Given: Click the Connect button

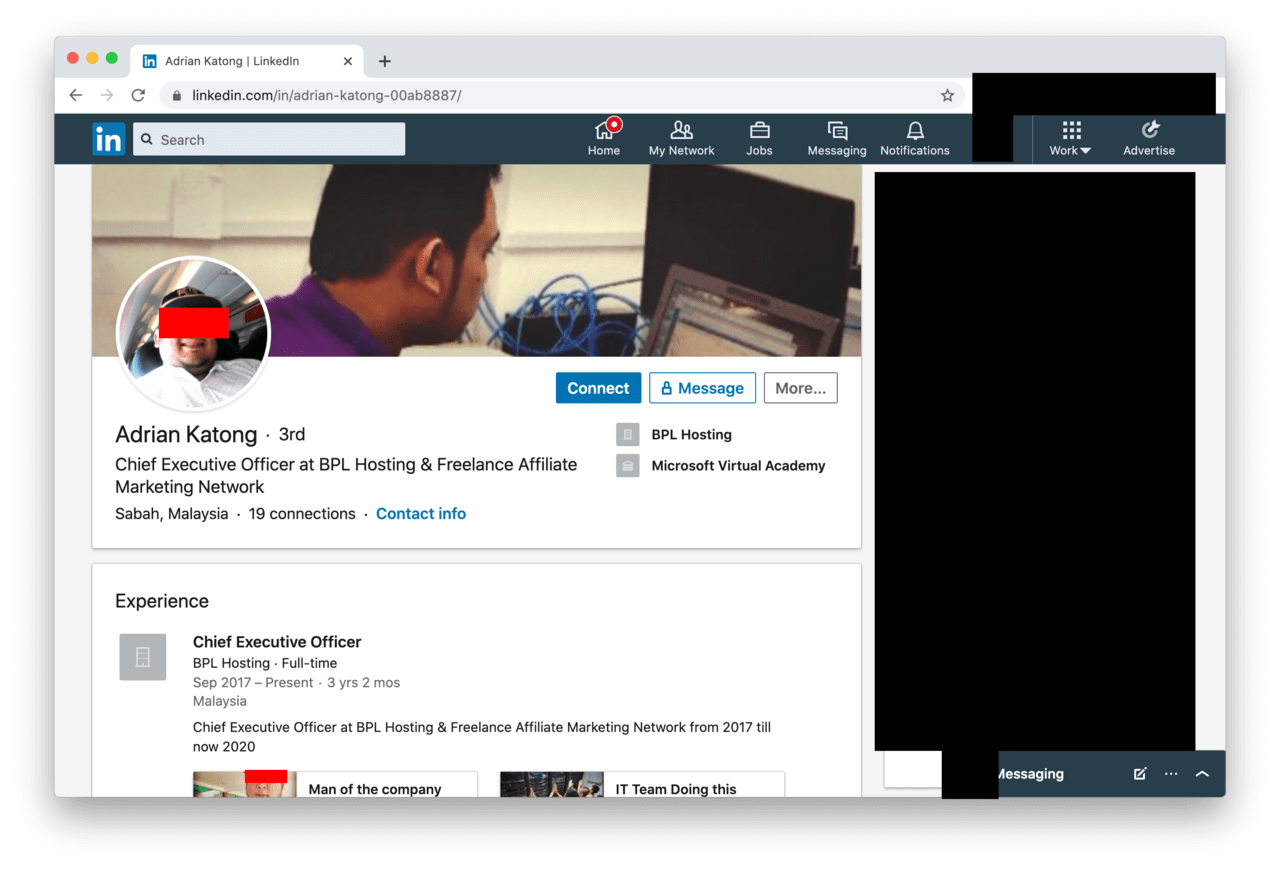Looking at the screenshot, I should [x=598, y=388].
